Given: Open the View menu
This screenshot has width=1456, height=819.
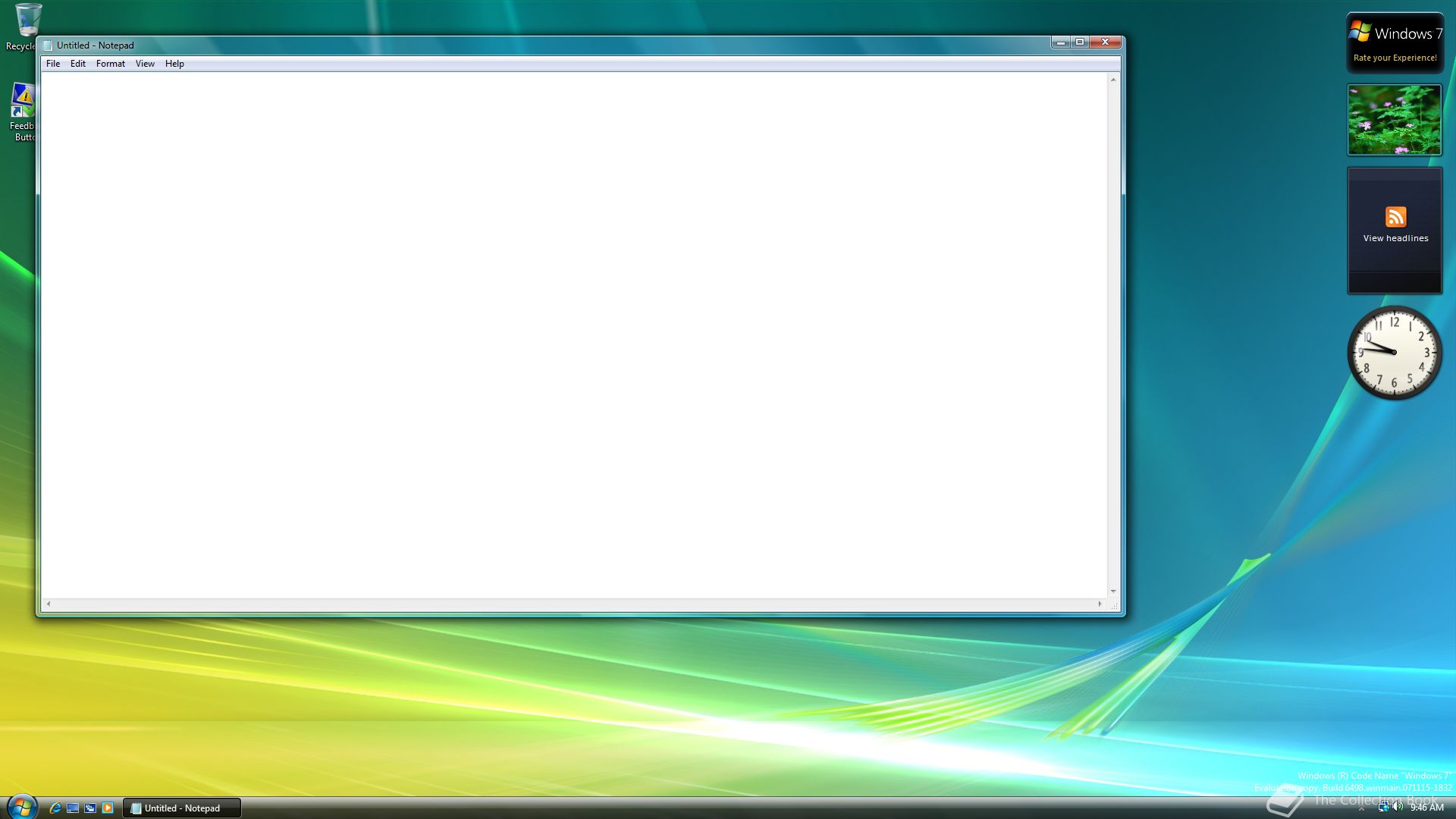Looking at the screenshot, I should [x=145, y=64].
